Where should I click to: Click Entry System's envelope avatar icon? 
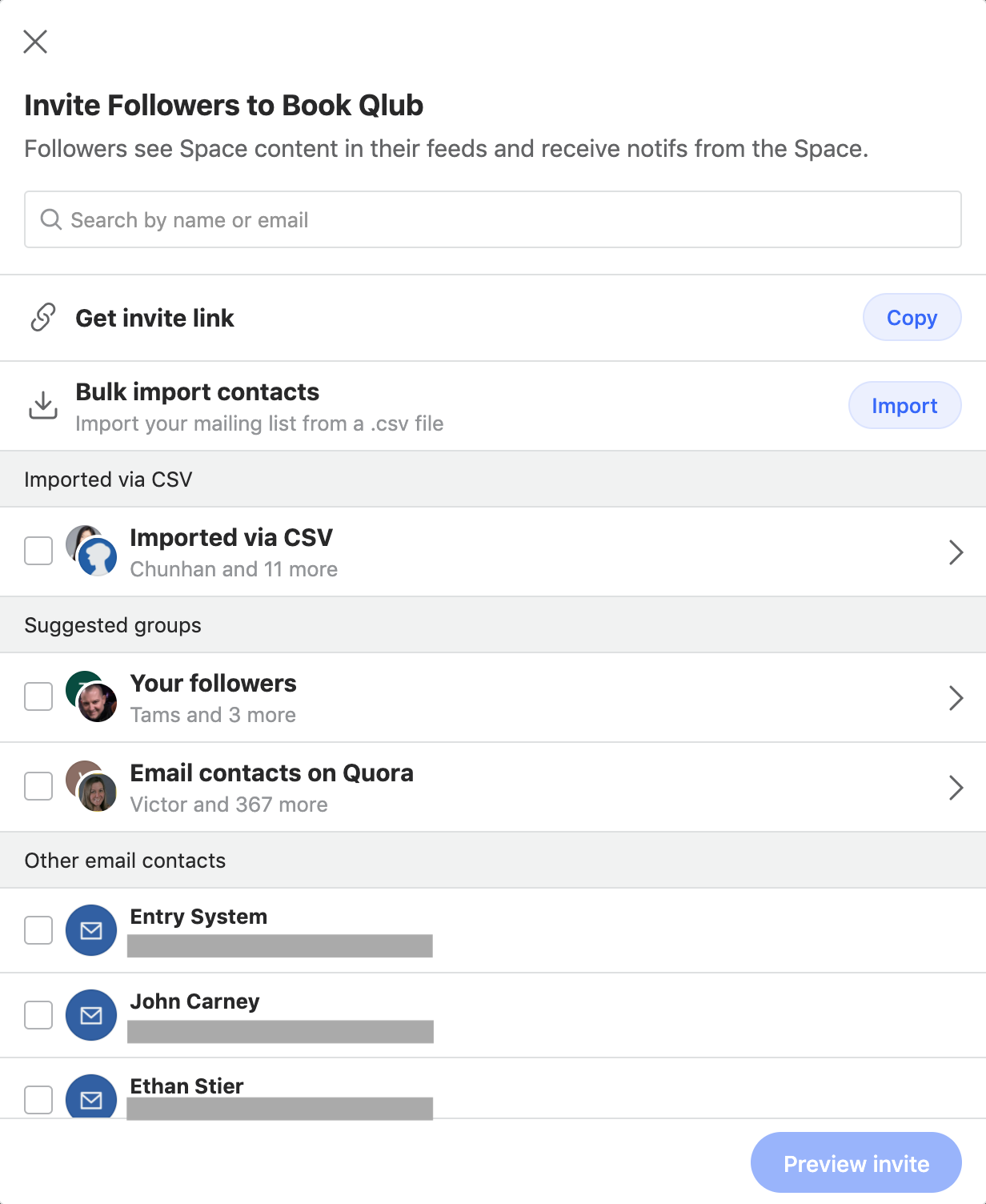[91, 930]
